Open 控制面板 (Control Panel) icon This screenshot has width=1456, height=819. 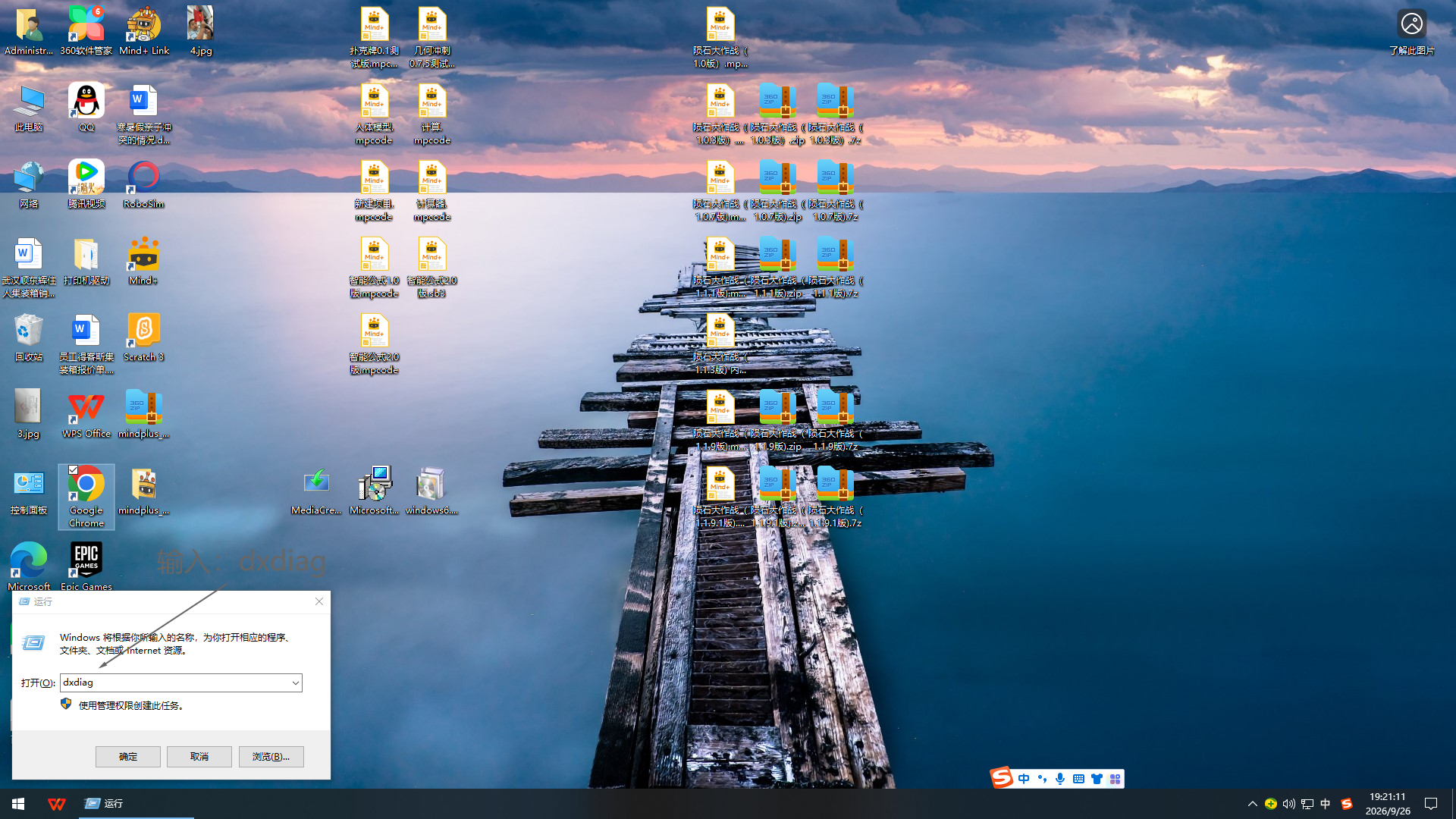pos(29,491)
